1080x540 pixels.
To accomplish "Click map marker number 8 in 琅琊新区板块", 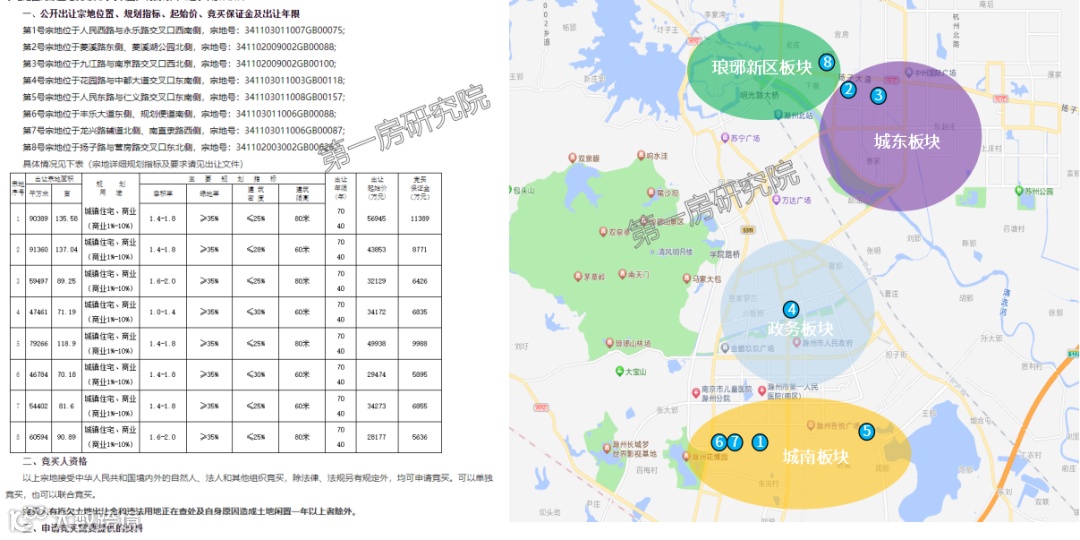I will tap(827, 63).
